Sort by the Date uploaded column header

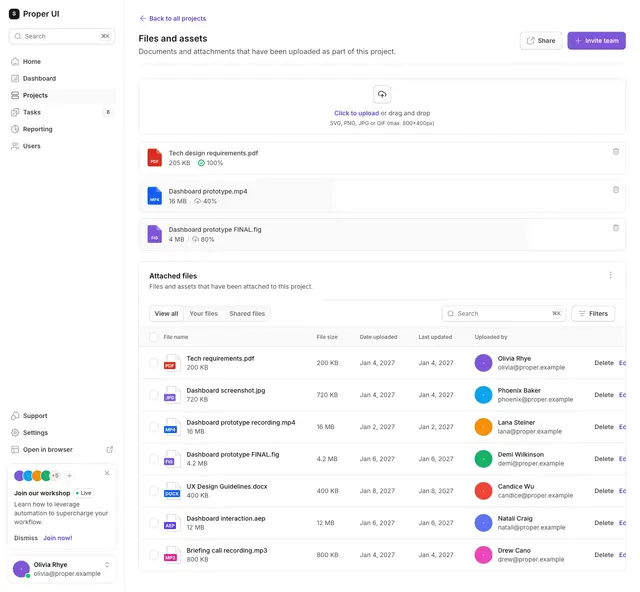[x=378, y=337]
